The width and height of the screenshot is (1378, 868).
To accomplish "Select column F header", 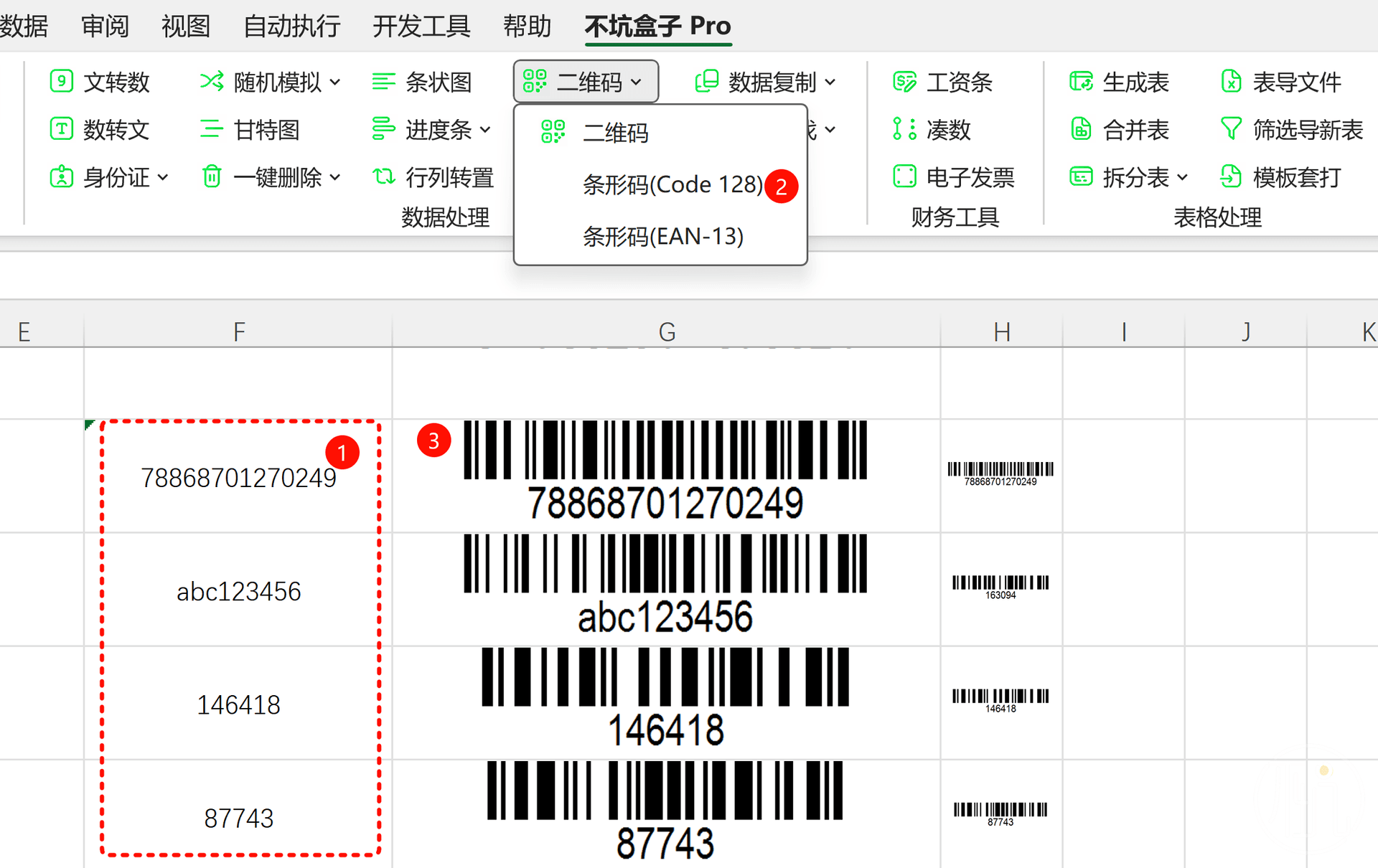I will (x=238, y=331).
